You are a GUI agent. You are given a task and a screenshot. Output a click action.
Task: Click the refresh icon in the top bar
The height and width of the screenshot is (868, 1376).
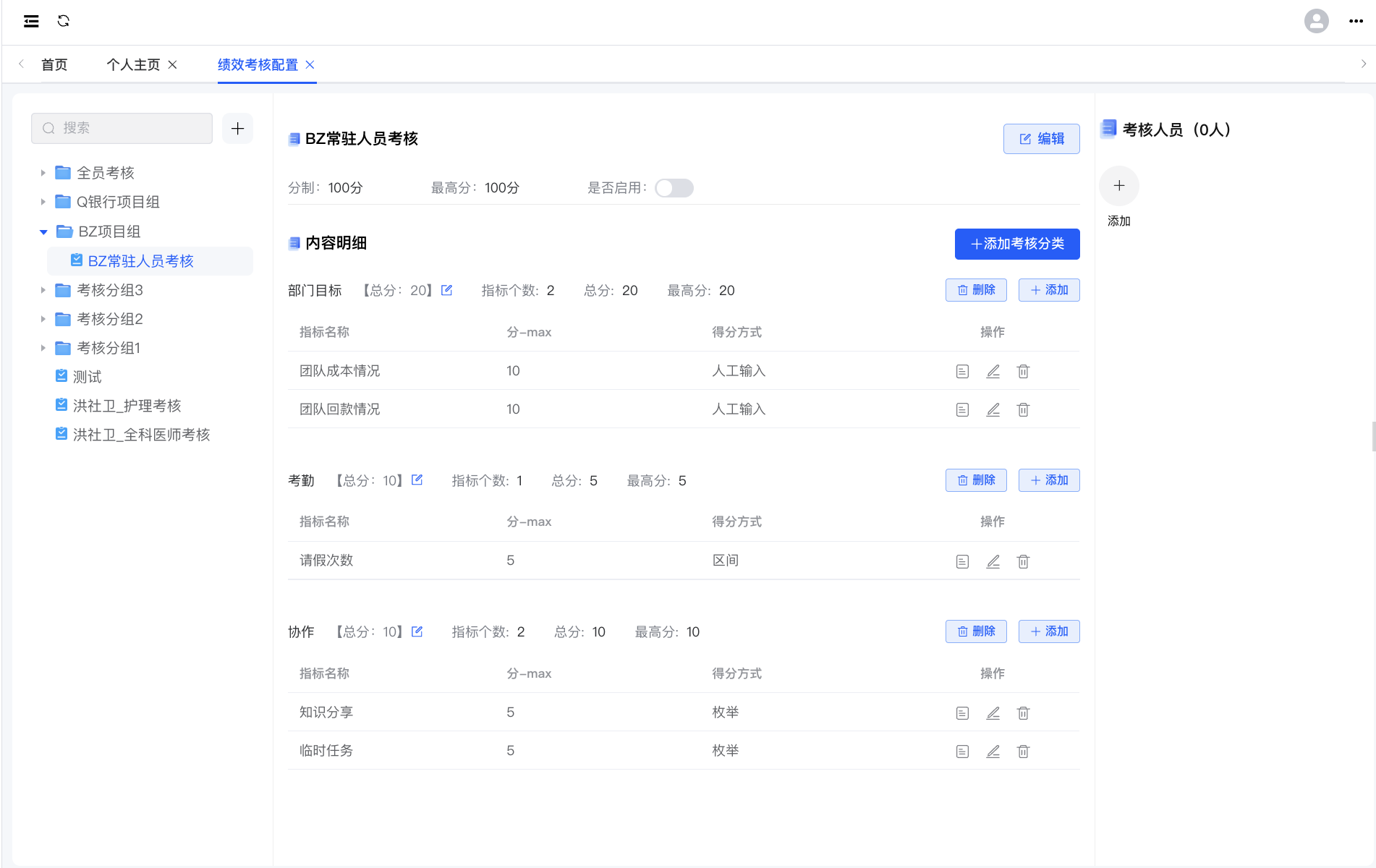pos(64,21)
